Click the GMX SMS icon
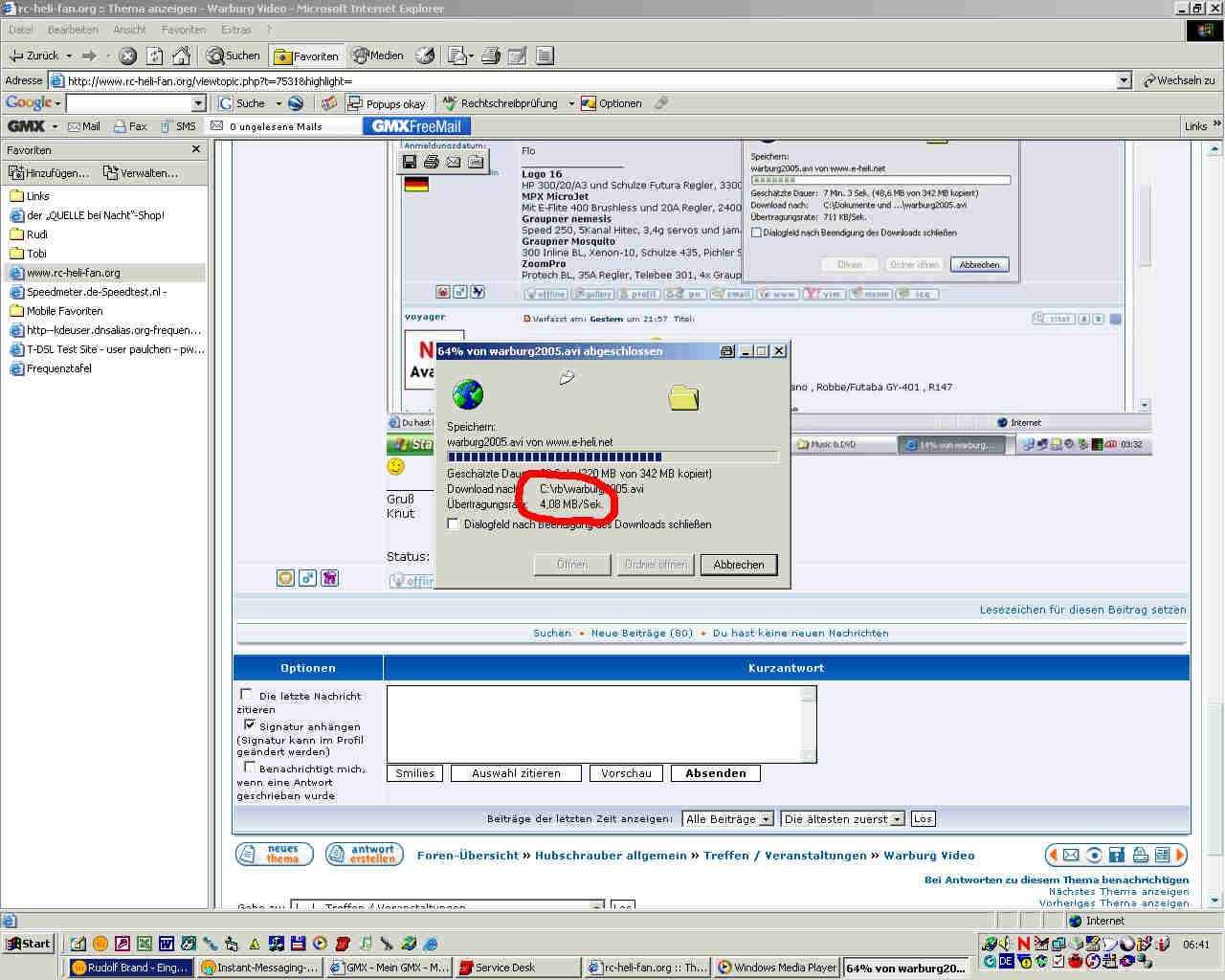This screenshot has height=980, width=1225. point(178,126)
